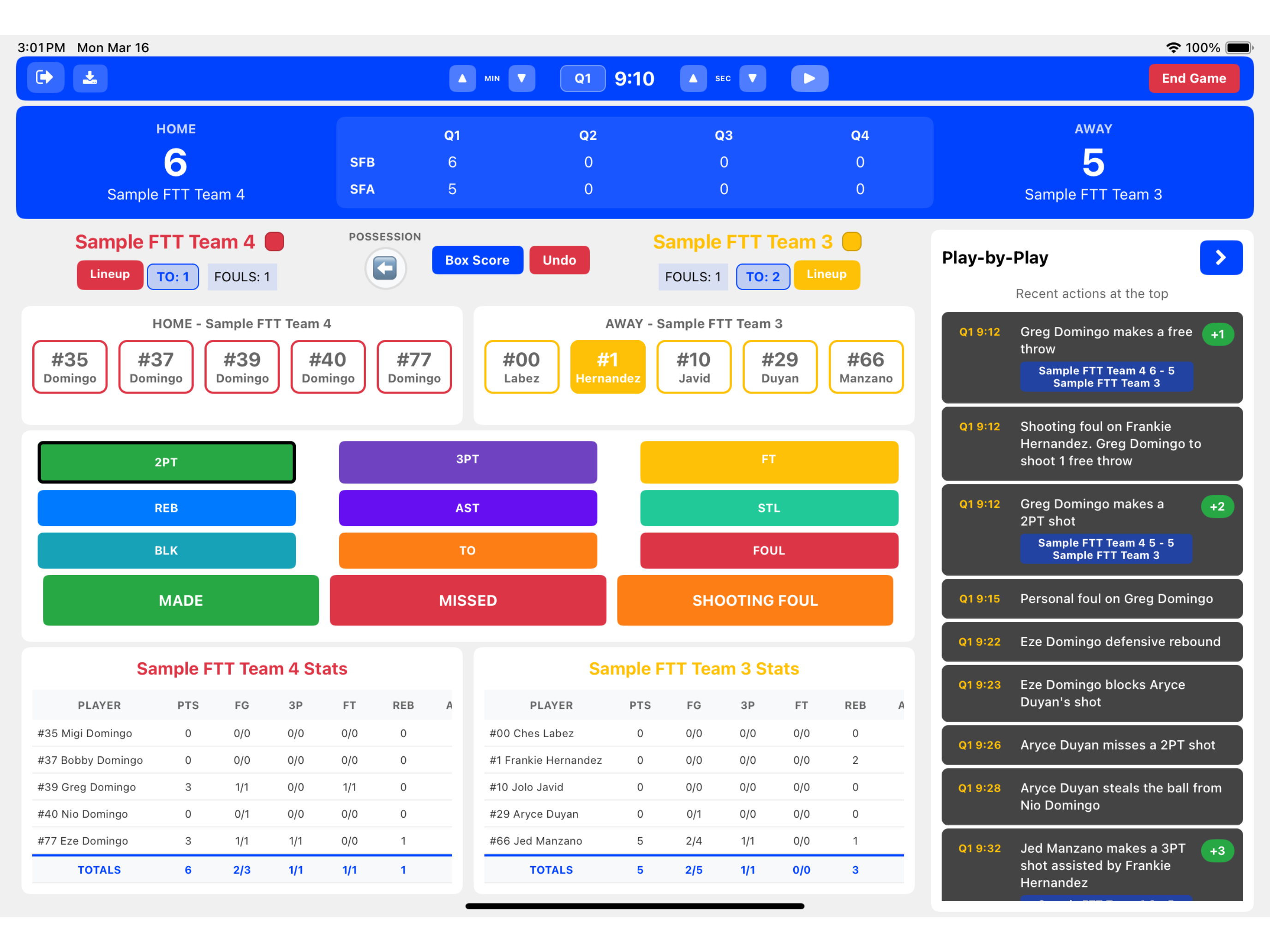Choose the FT action
1270x952 pixels.
[x=769, y=462]
